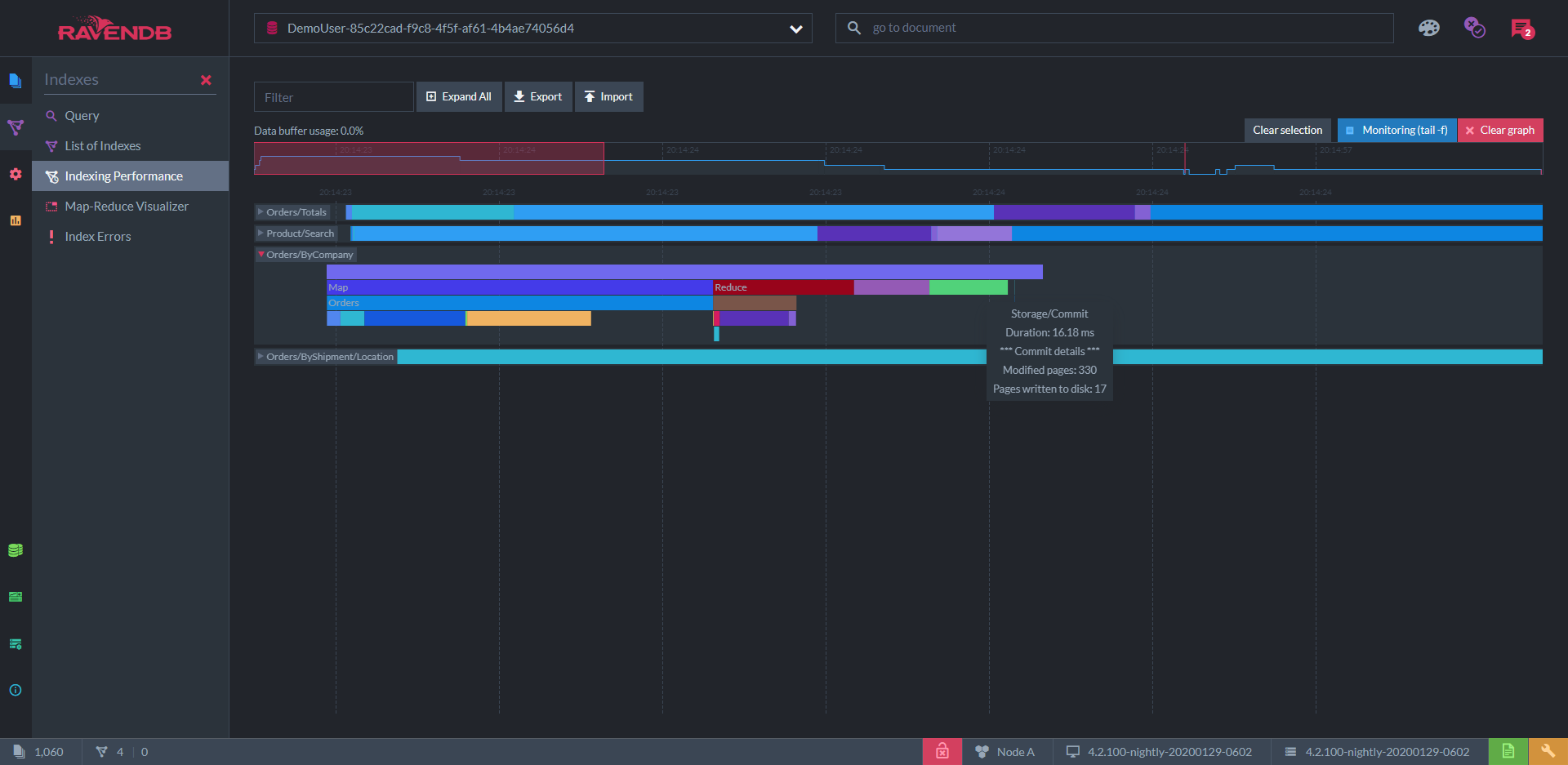1568x765 pixels.
Task: Open the Stats chart icon in sidebar
Action: click(15, 220)
